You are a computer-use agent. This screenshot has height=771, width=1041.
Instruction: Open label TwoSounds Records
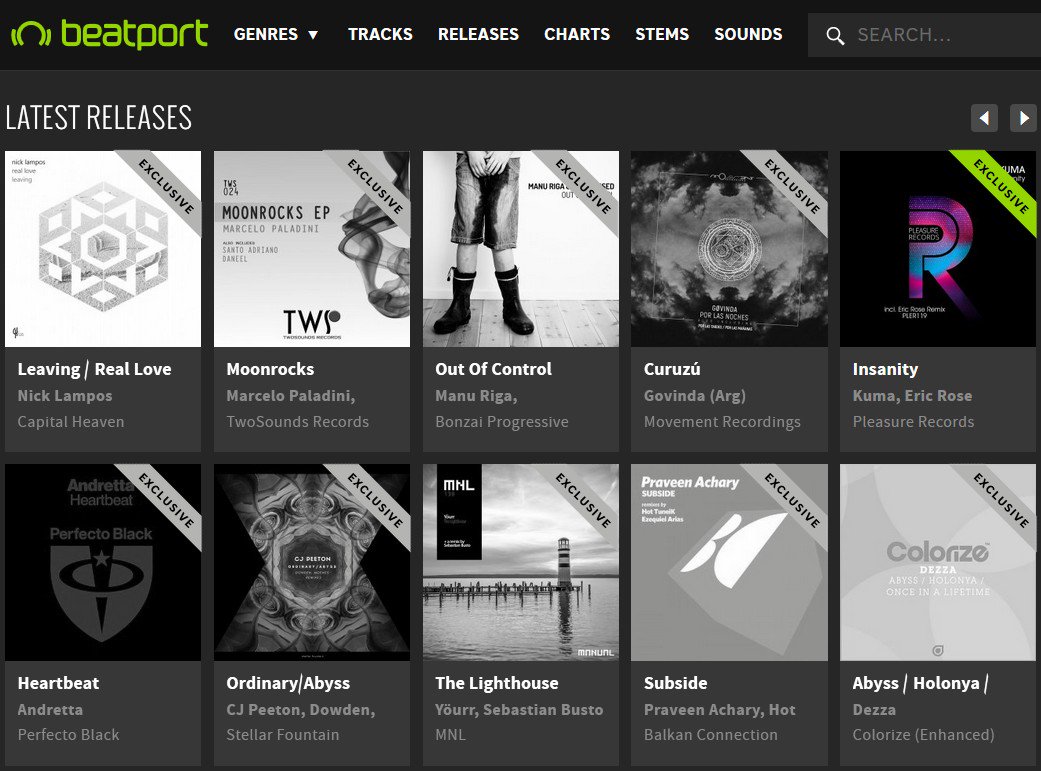click(x=297, y=422)
